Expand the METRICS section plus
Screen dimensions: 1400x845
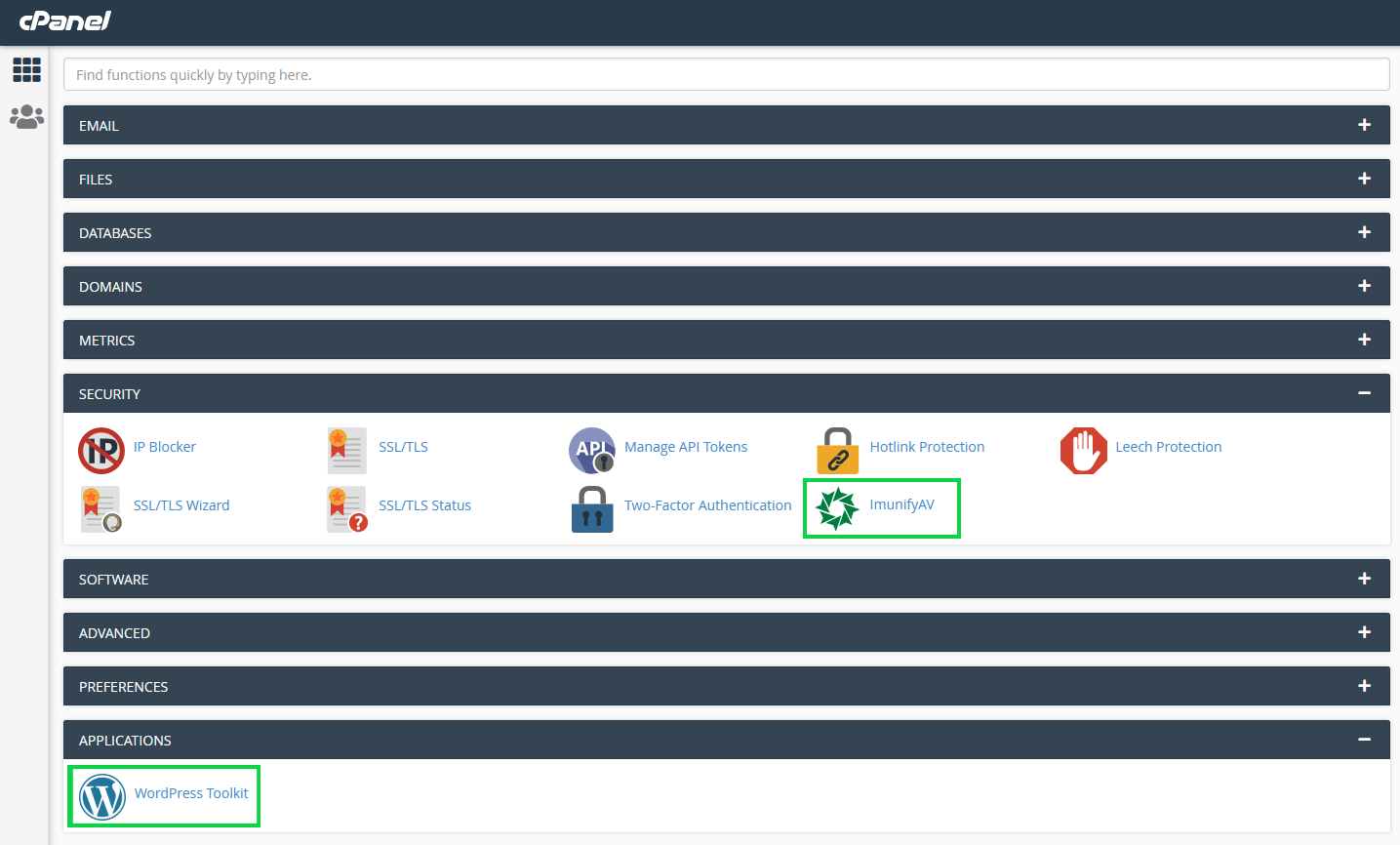point(1364,340)
